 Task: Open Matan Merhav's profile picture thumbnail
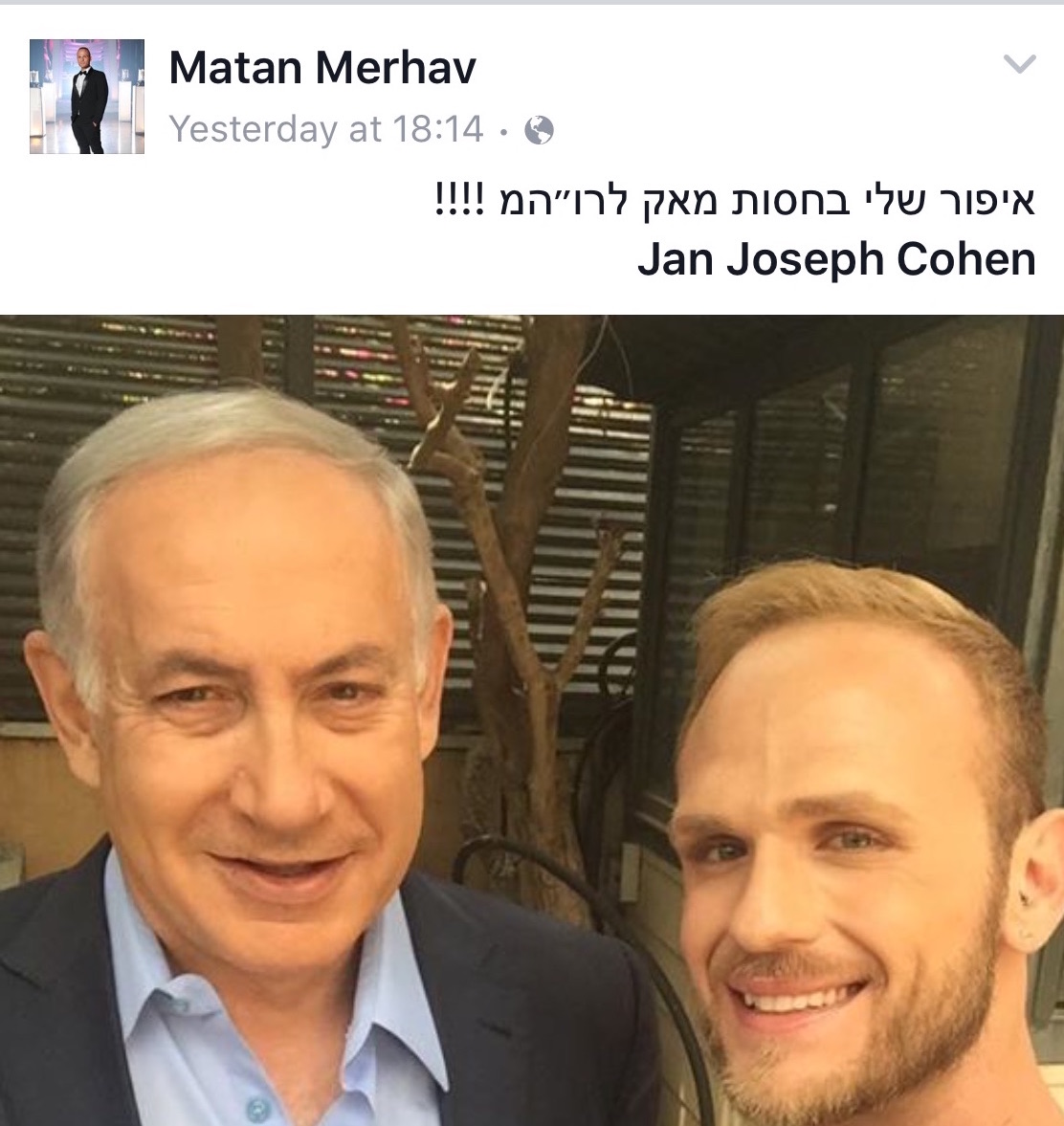coord(87,97)
